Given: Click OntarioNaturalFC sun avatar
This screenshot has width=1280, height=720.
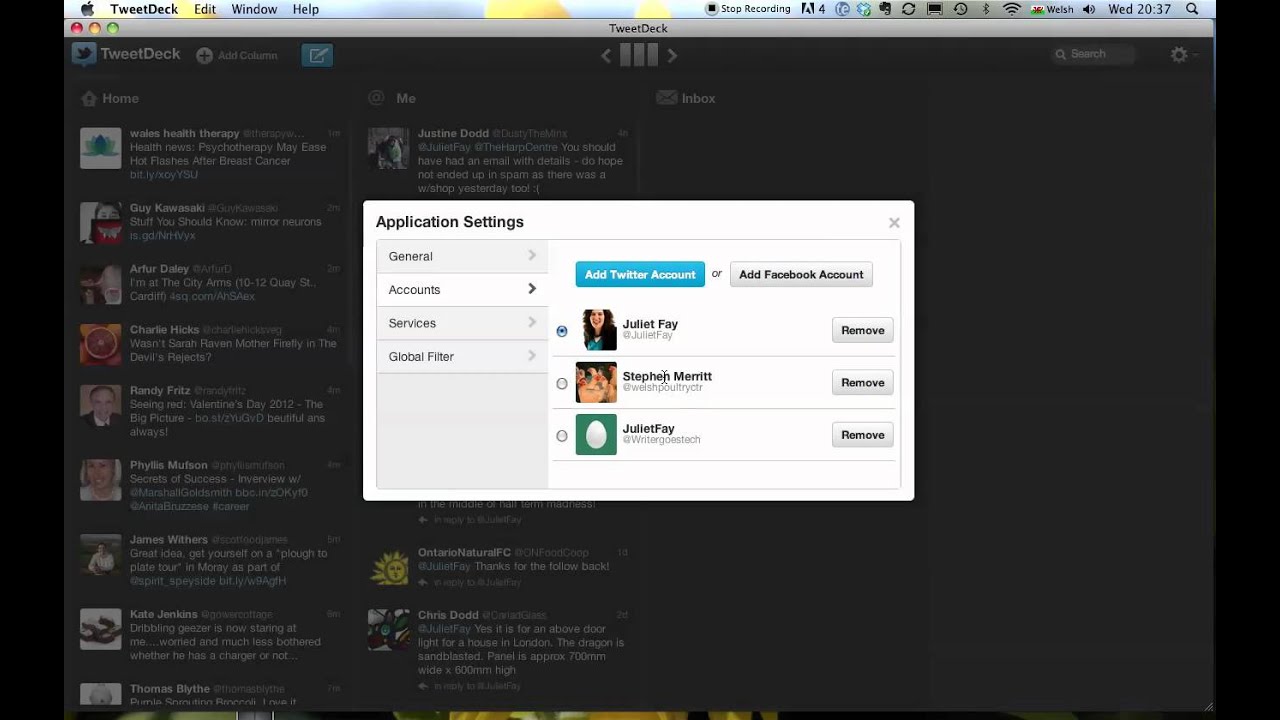Looking at the screenshot, I should tap(389, 568).
